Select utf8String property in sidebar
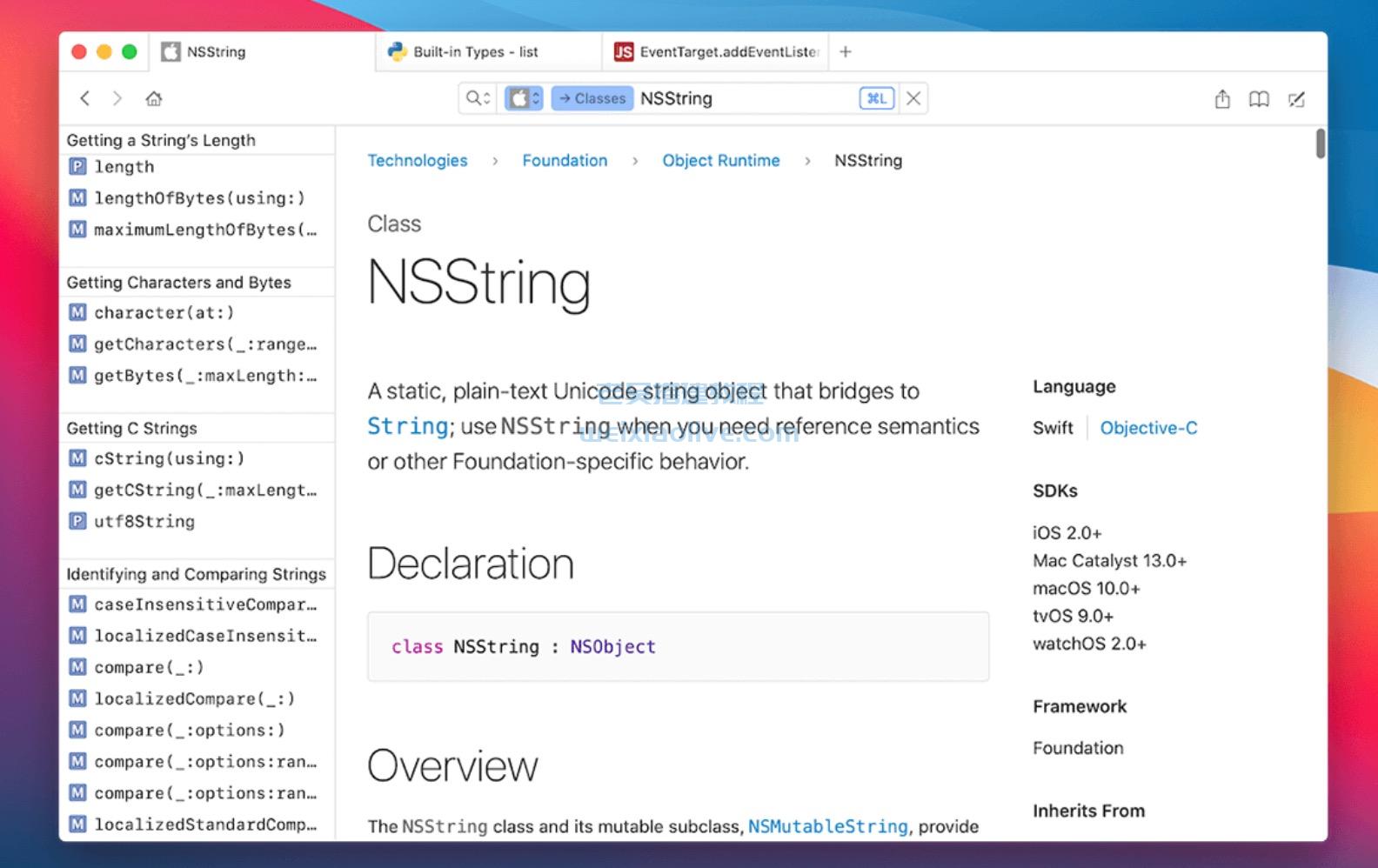Image resolution: width=1378 pixels, height=868 pixels. pyautogui.click(x=144, y=522)
